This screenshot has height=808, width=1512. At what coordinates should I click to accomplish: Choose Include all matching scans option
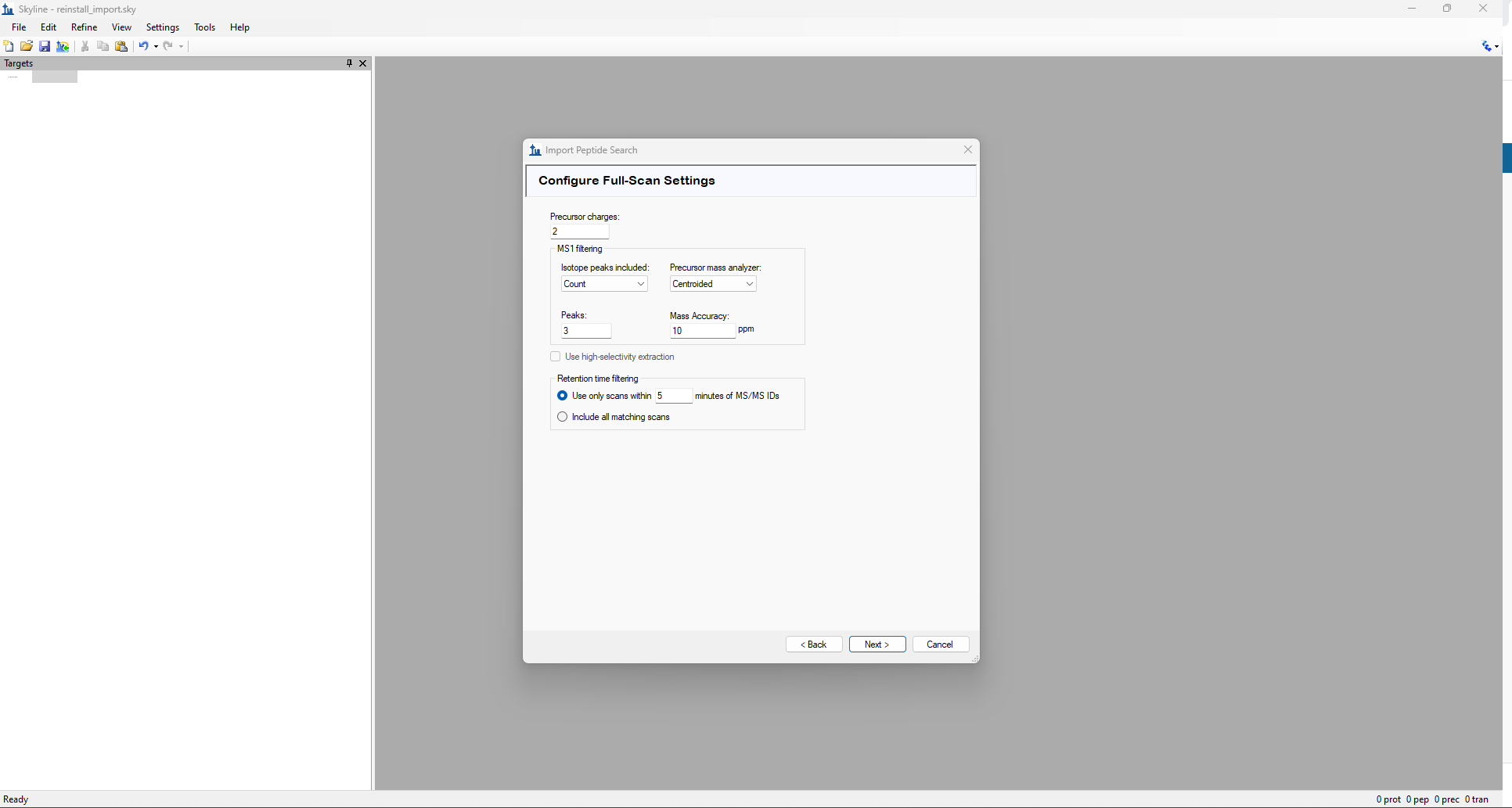(562, 417)
